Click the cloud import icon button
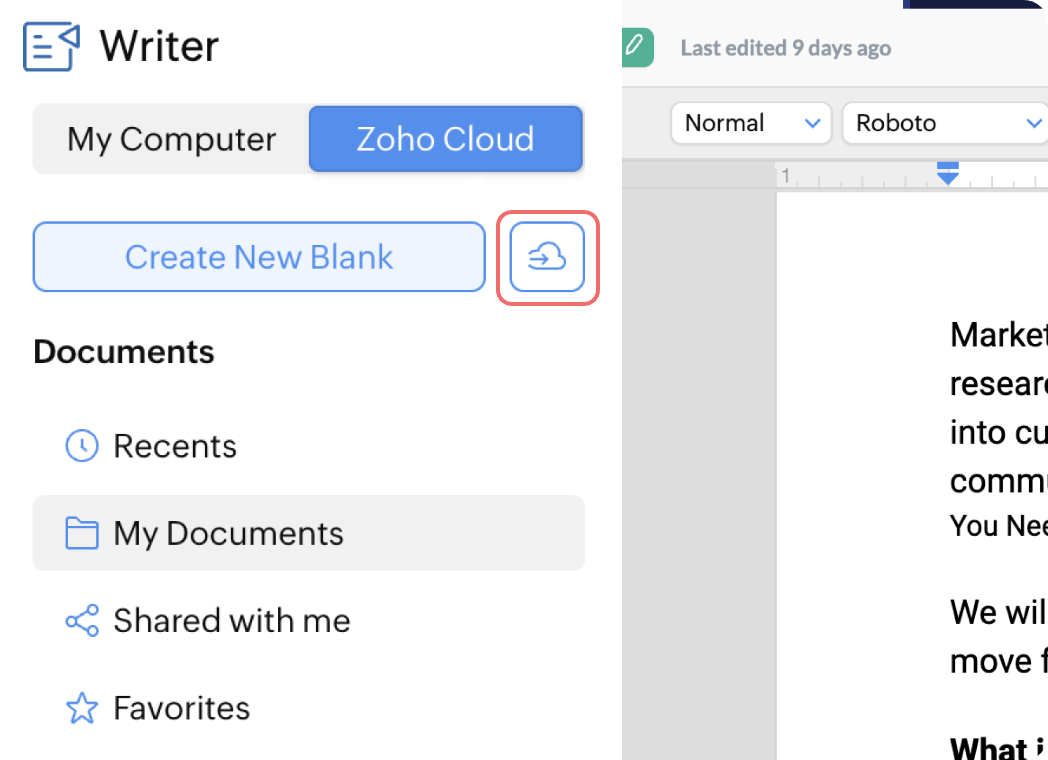1048x760 pixels. [547, 258]
